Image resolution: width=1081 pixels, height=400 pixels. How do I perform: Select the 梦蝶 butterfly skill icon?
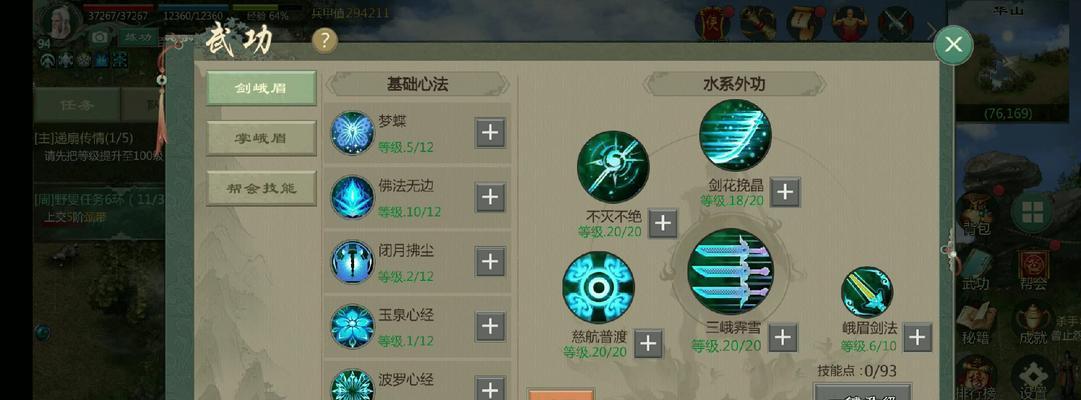[352, 132]
